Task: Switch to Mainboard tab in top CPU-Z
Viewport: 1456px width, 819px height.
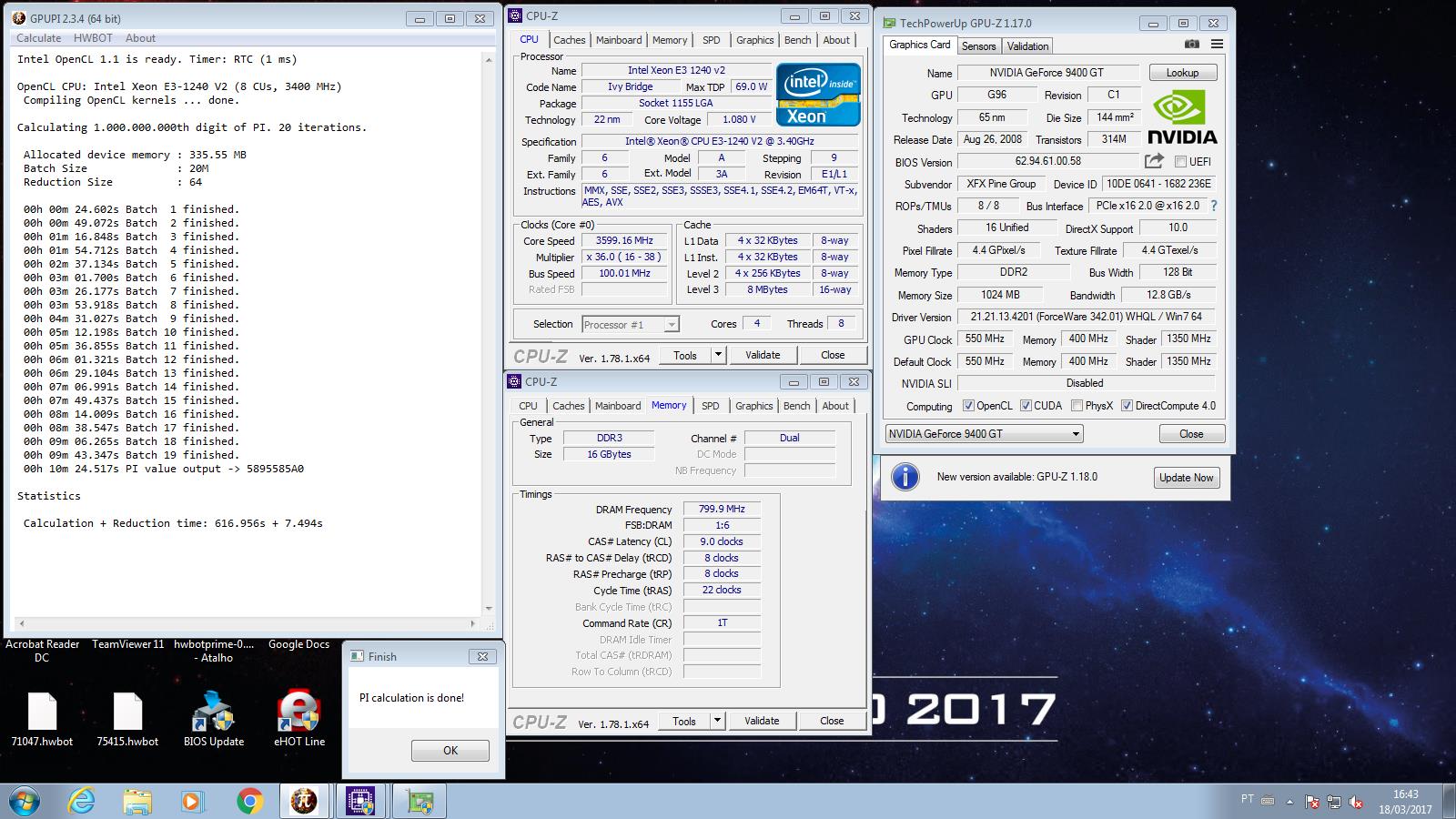Action: tap(619, 40)
